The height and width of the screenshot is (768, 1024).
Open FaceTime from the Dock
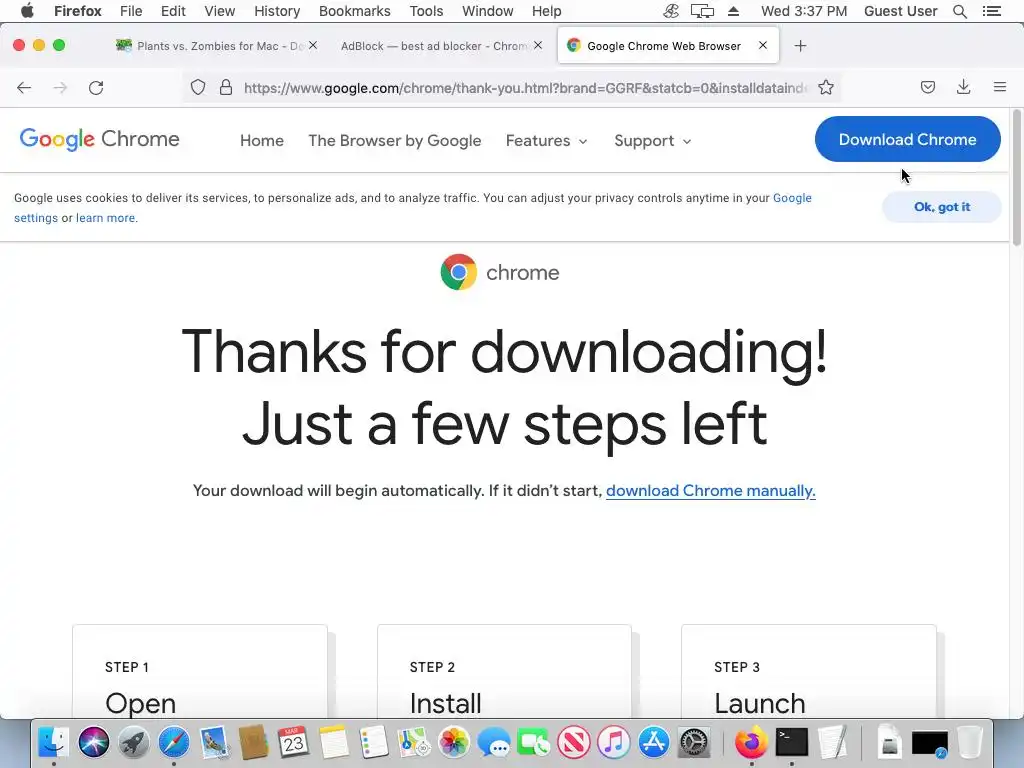click(x=534, y=743)
